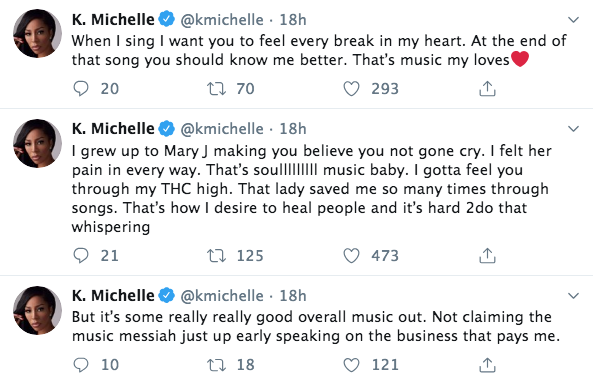Share the Mary J tweet

pos(487,255)
